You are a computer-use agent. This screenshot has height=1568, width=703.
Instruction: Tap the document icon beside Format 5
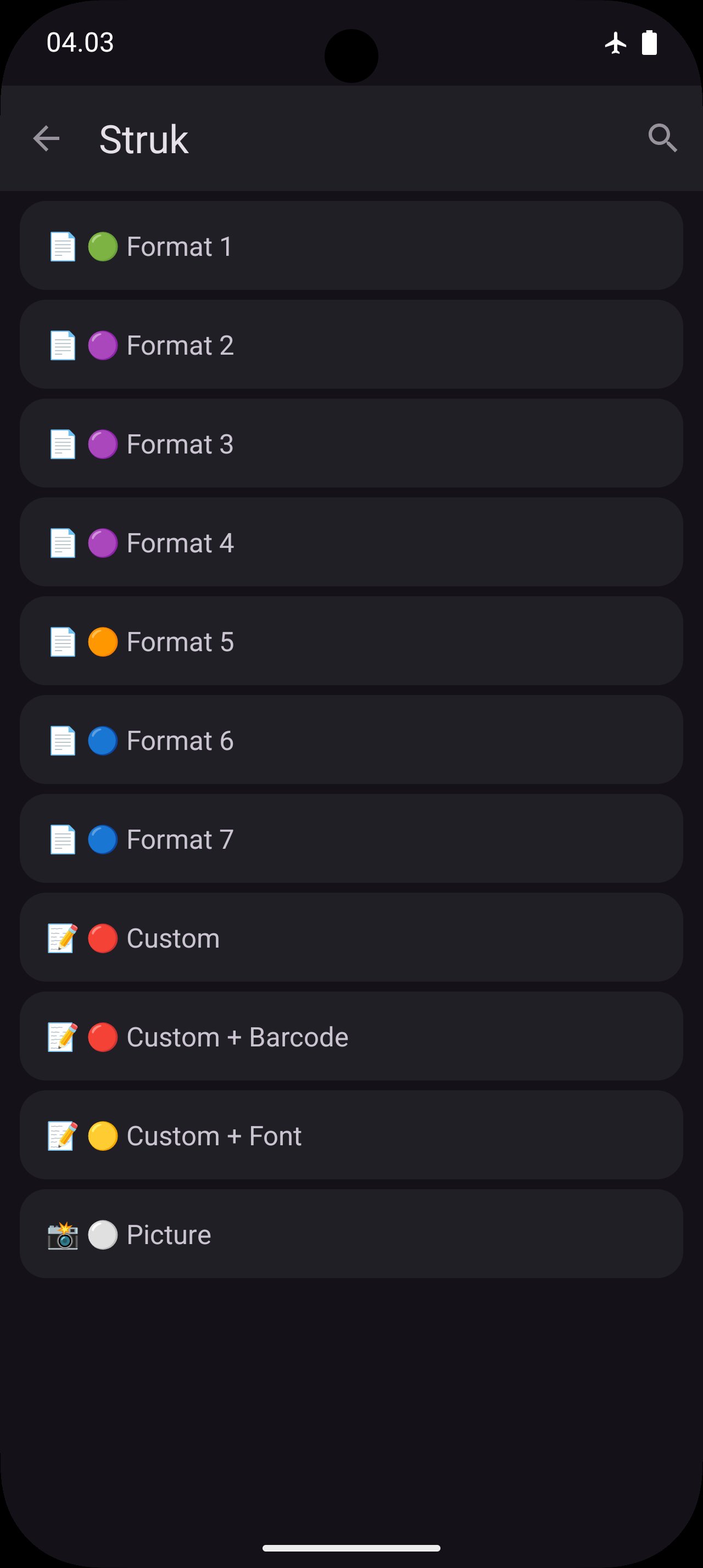[63, 642]
